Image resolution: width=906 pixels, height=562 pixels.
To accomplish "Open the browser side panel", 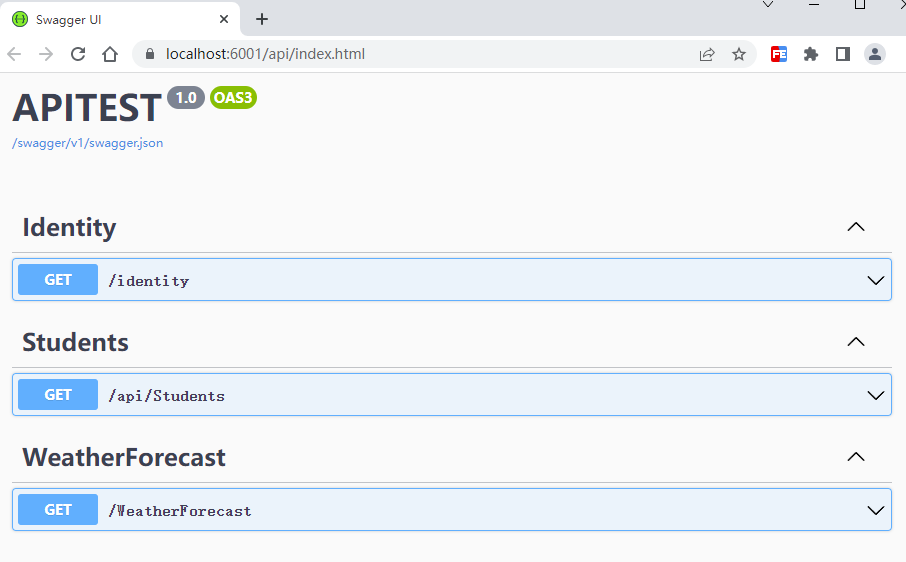I will click(843, 54).
